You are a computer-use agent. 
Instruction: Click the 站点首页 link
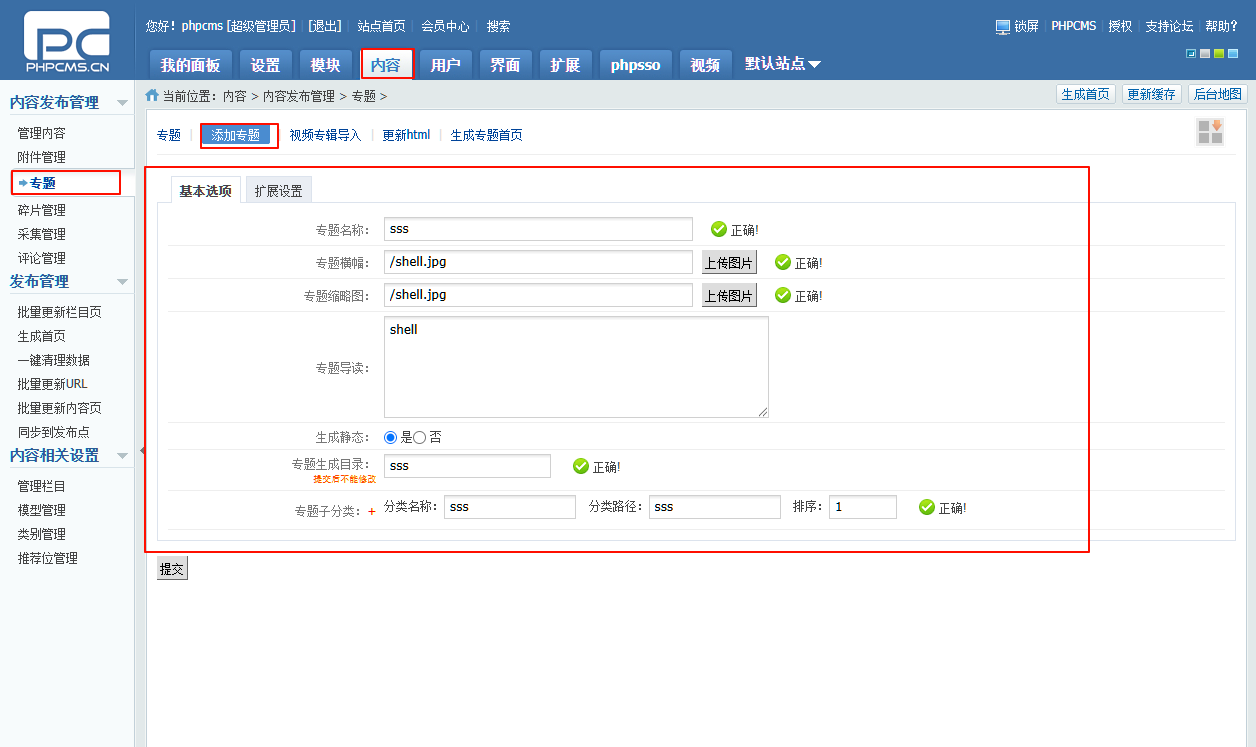click(381, 26)
